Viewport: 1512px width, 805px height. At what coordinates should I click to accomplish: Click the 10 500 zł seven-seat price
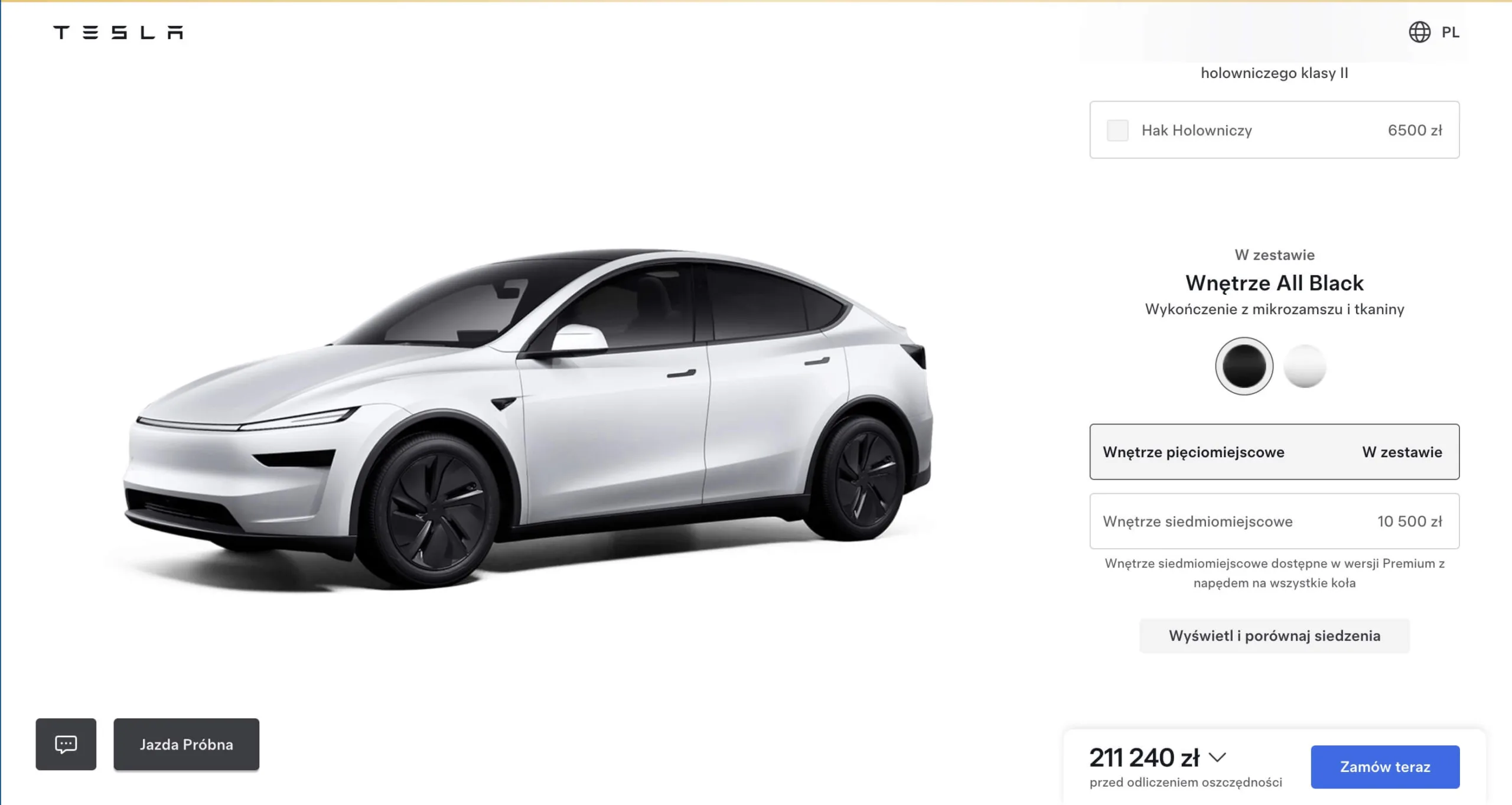[x=1410, y=522]
